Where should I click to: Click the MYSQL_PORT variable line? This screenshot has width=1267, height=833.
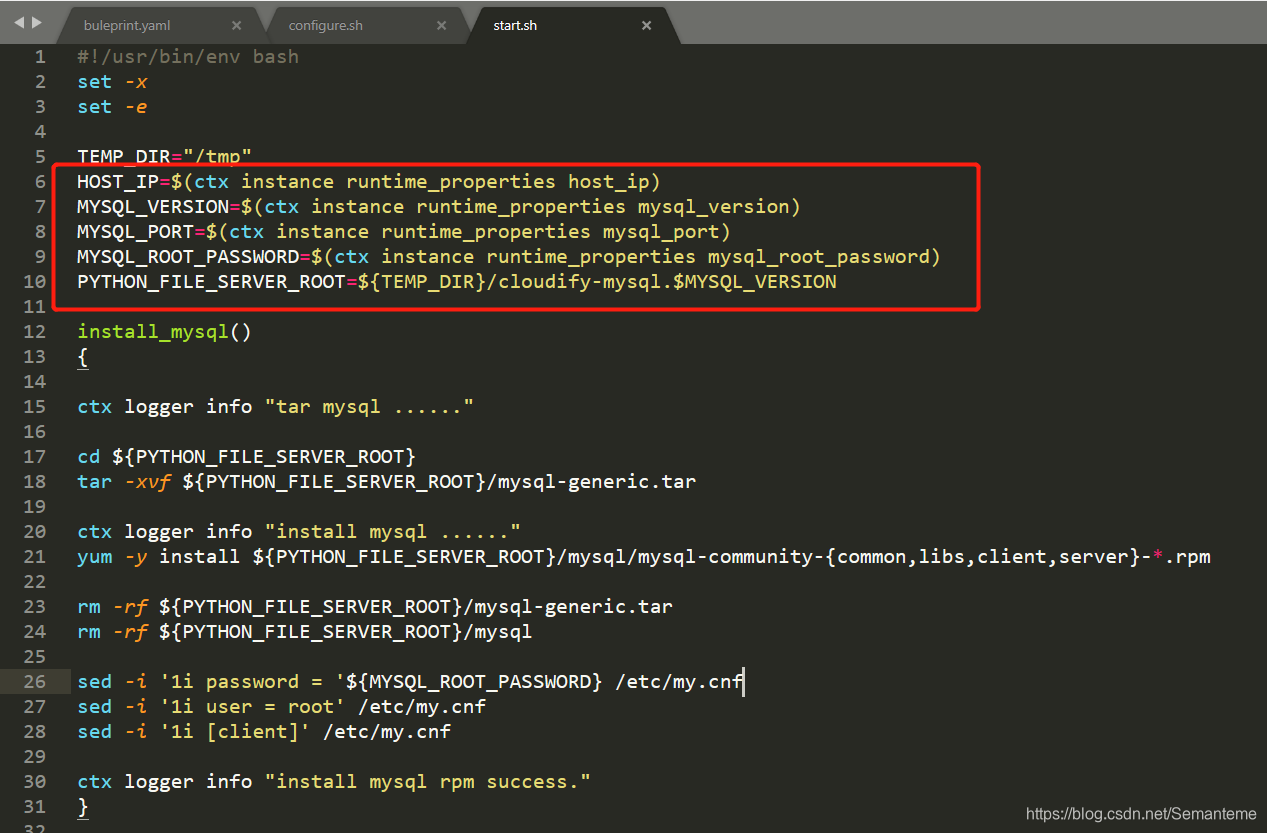404,232
